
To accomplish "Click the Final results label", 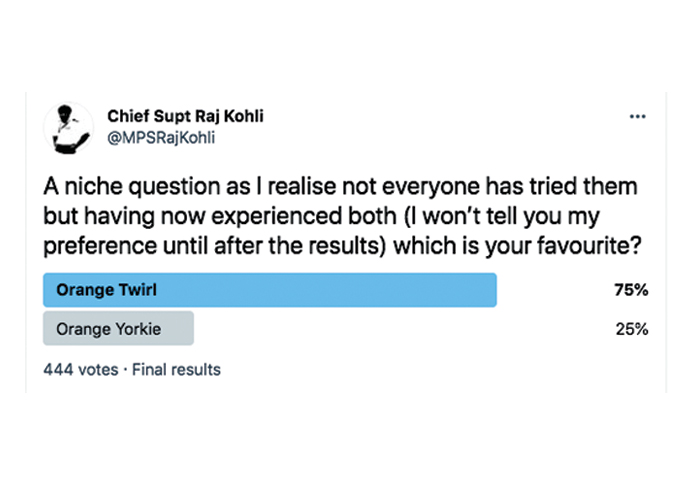I will 176,370.
